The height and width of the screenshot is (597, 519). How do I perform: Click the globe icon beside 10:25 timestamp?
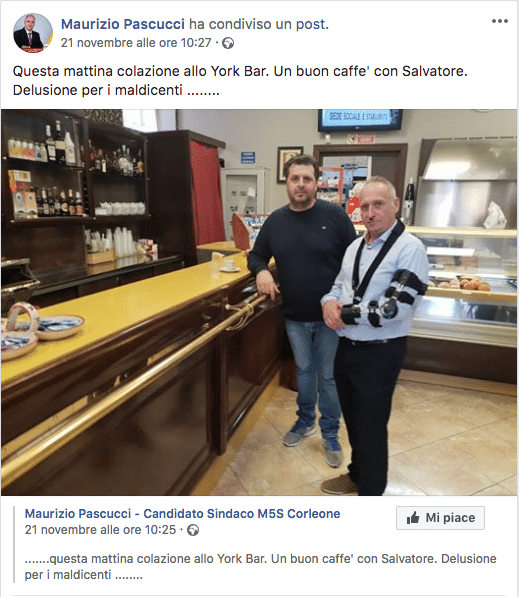point(193,530)
